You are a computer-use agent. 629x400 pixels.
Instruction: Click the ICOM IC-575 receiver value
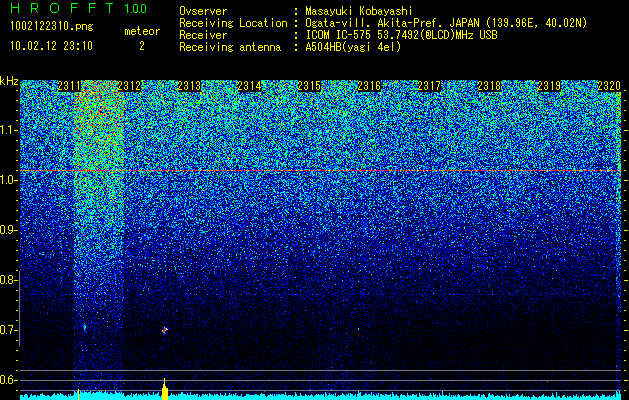pos(401,35)
